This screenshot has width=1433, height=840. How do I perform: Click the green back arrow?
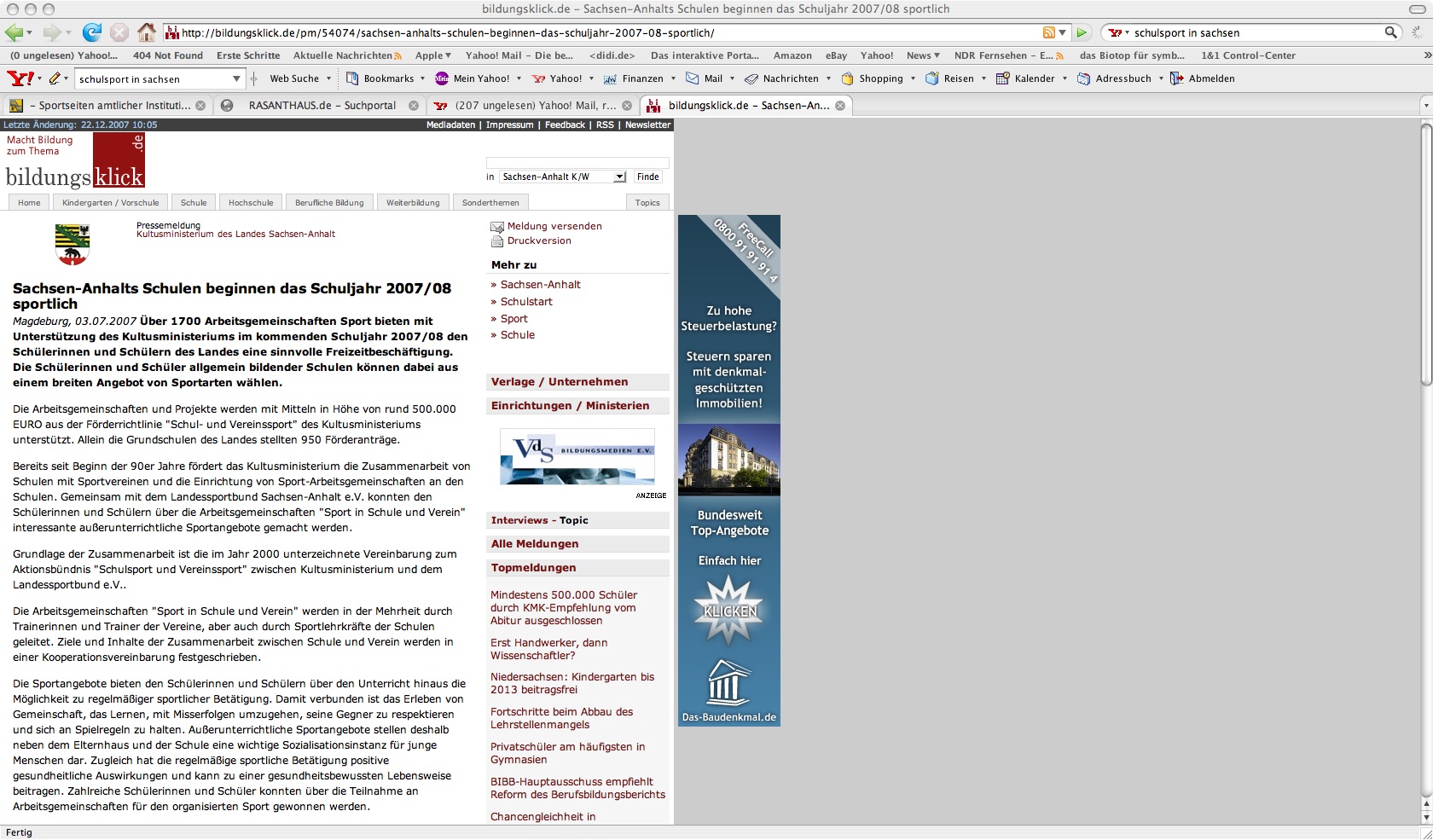pyautogui.click(x=14, y=32)
